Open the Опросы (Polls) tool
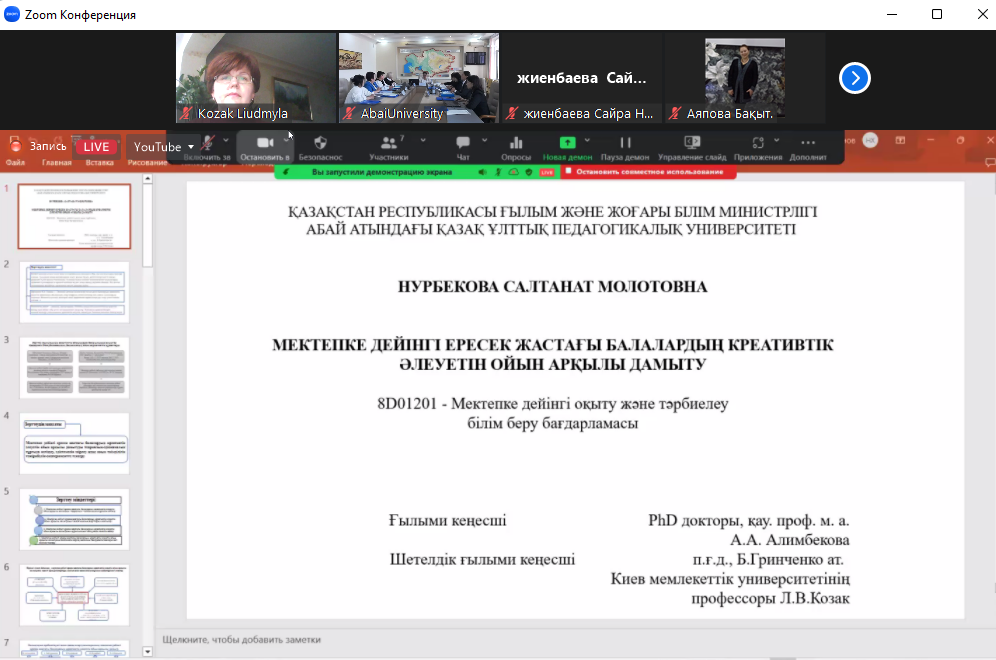Viewport: 996px width, 660px height. [516, 145]
